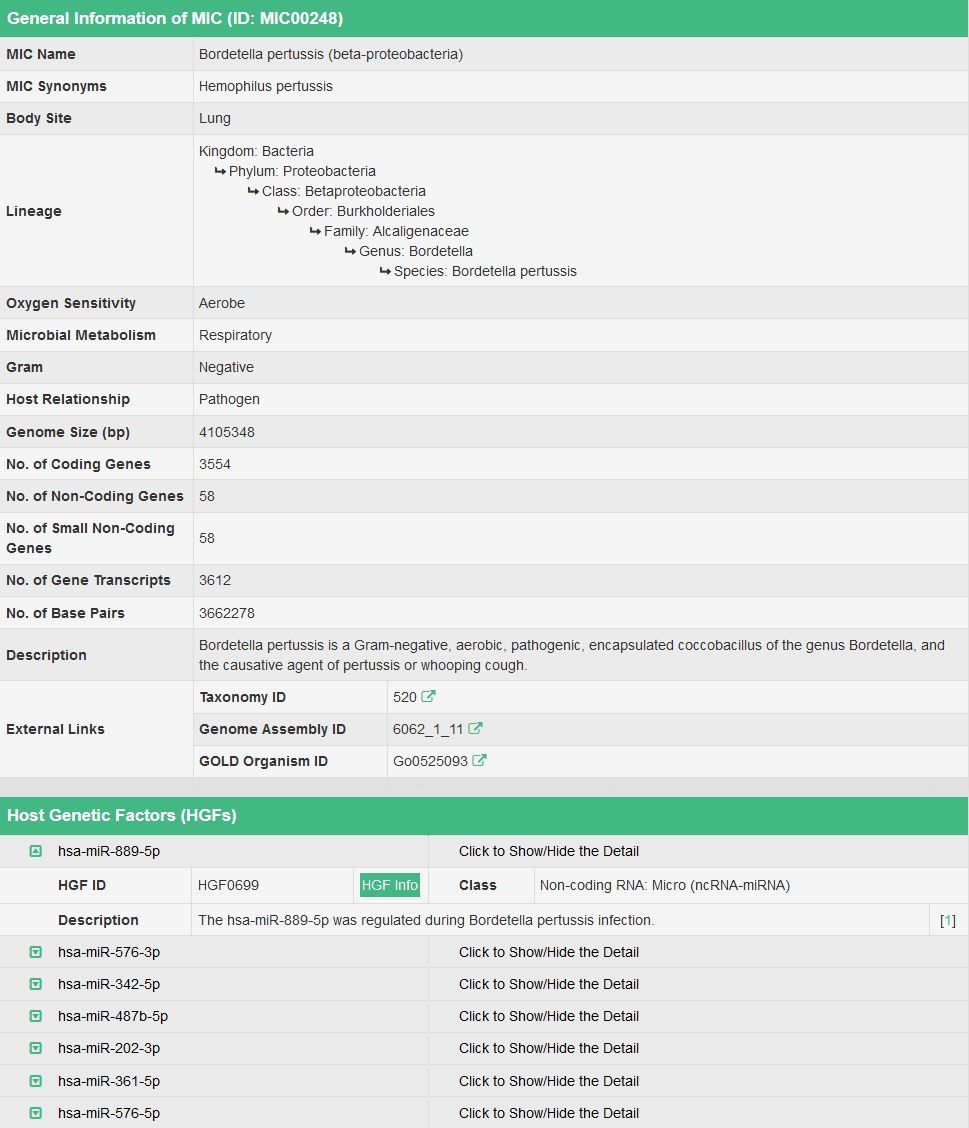969x1128 pixels.
Task: Expand the hsa-miR-202-3p arrow icon
Action: 36,1048
